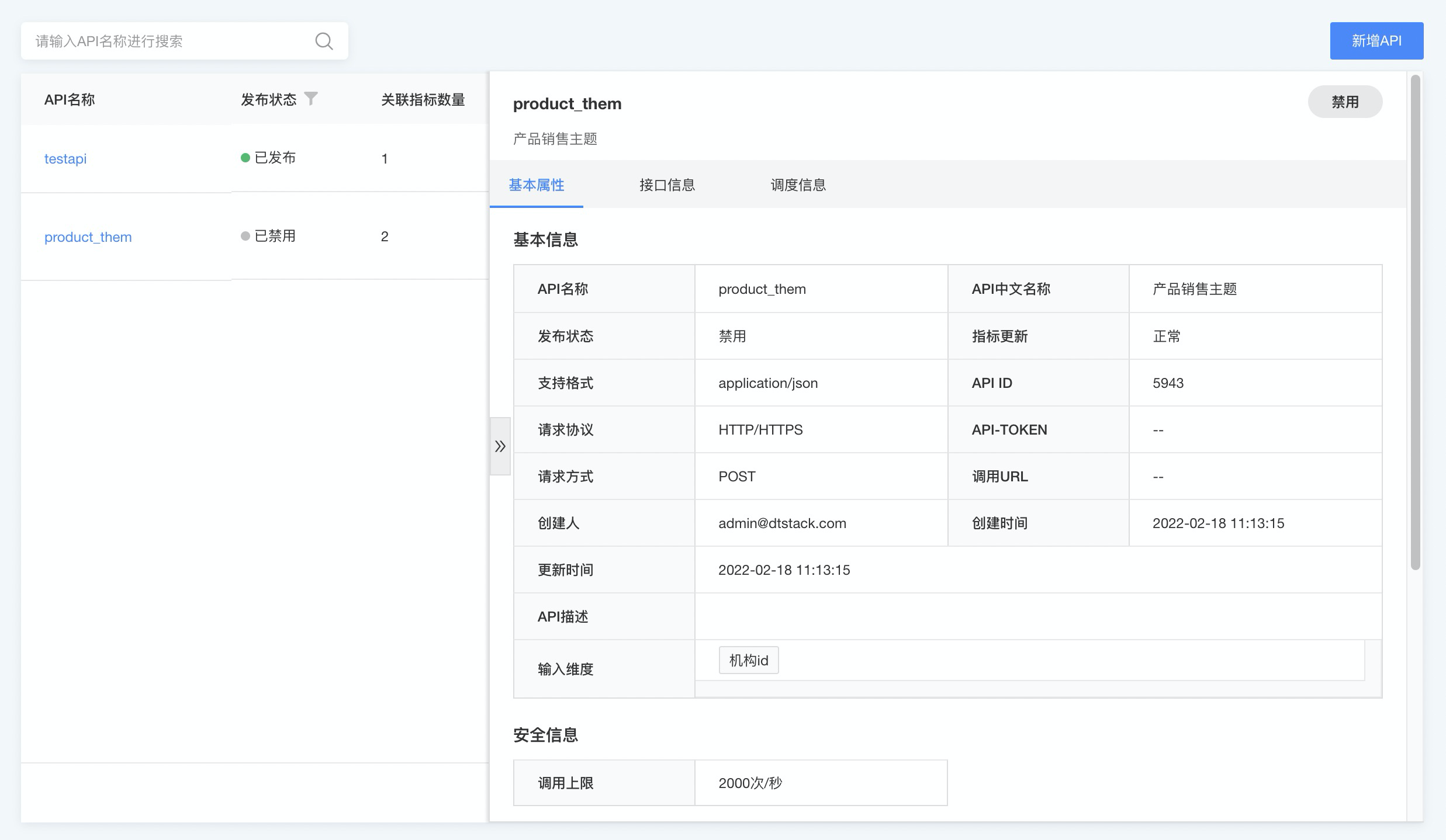
Task: Click the count 2 in product_them row
Action: [x=385, y=236]
